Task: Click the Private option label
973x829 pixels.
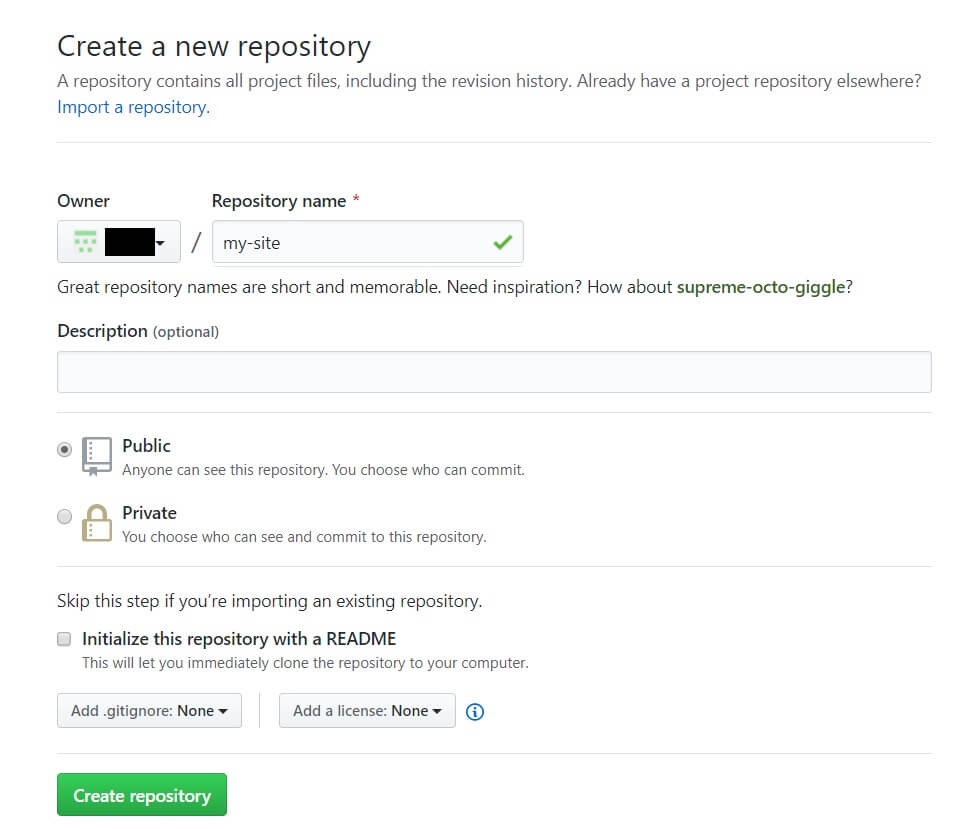Action: tap(149, 513)
